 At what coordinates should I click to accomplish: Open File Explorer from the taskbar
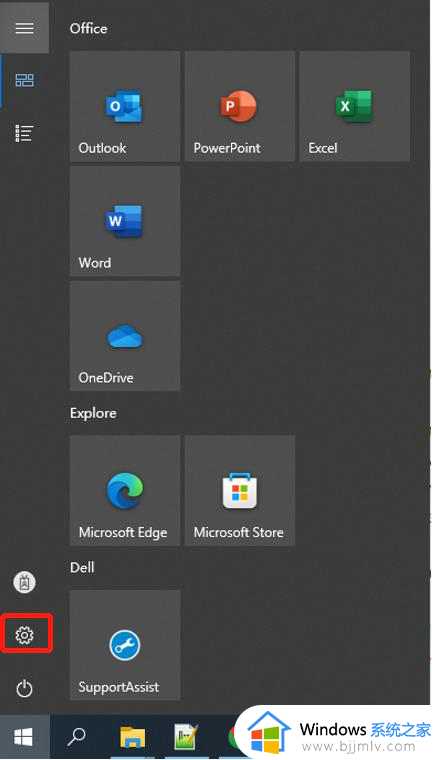(x=133, y=737)
